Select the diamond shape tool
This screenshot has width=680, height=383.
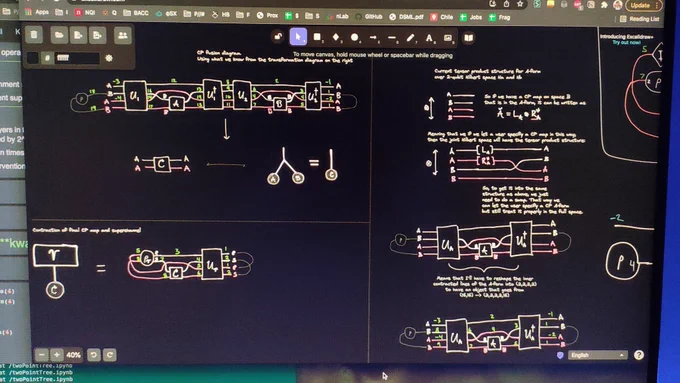336,37
